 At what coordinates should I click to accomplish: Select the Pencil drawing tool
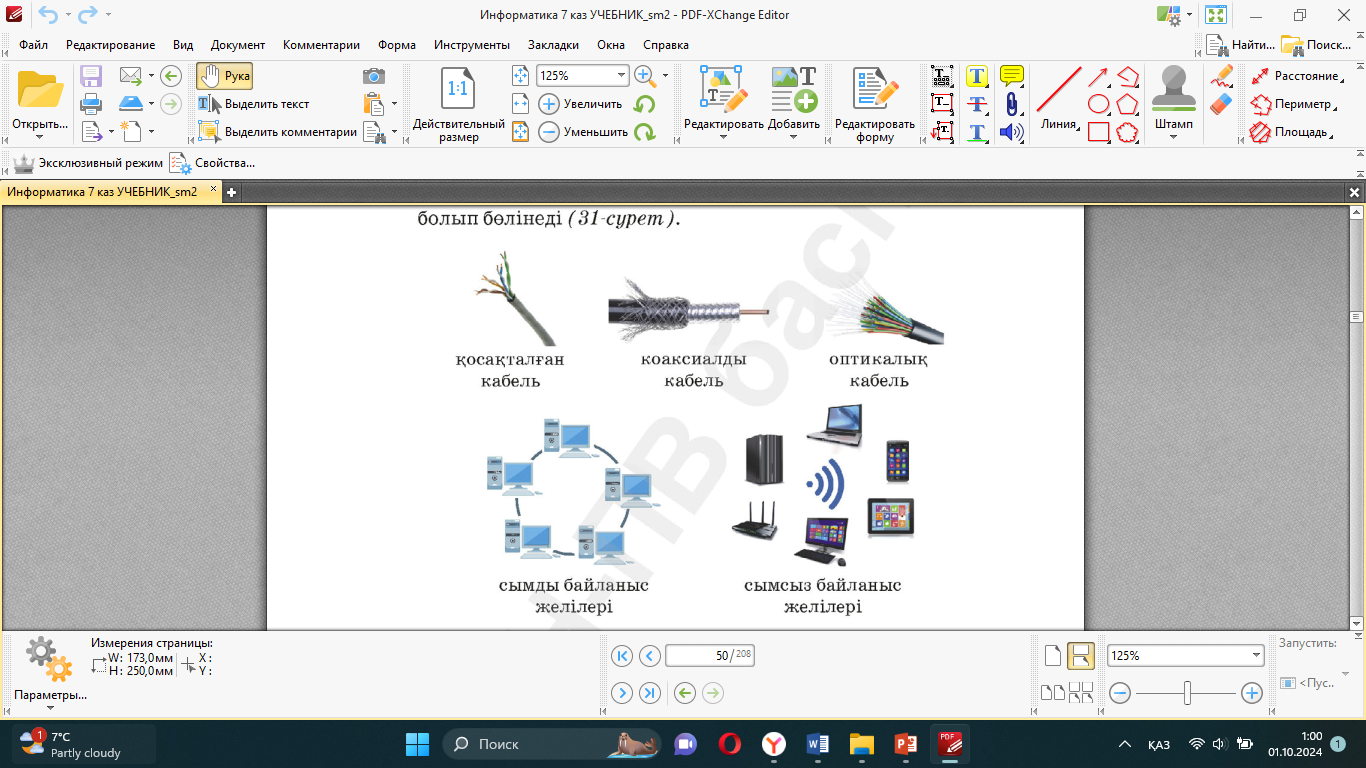click(1221, 76)
